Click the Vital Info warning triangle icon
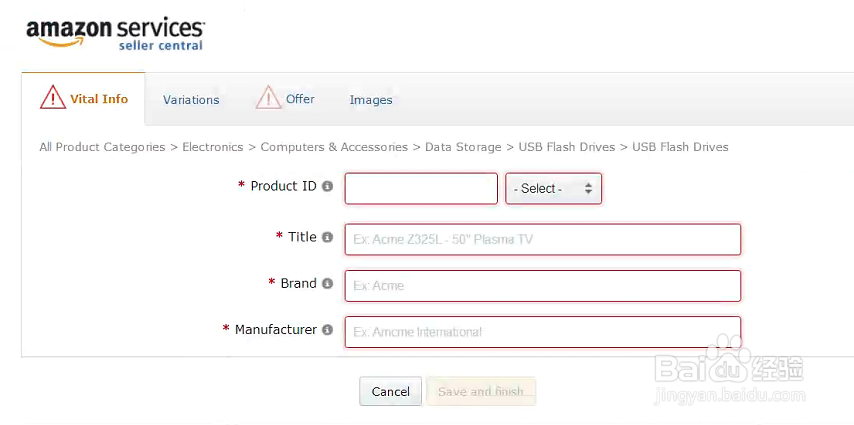This screenshot has width=854, height=425. tap(52, 98)
